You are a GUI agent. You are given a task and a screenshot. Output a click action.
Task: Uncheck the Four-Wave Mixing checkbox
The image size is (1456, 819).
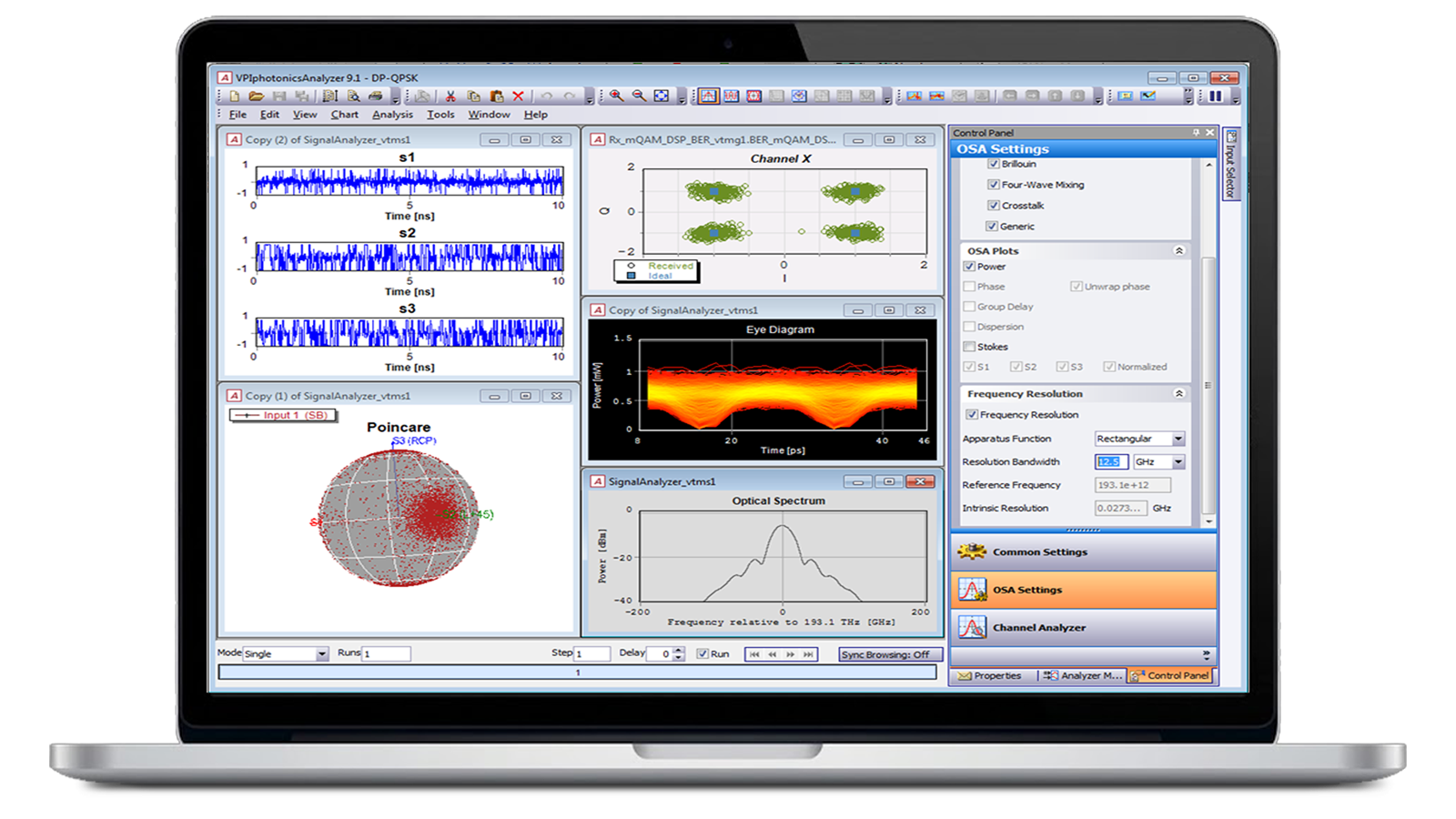(x=994, y=185)
